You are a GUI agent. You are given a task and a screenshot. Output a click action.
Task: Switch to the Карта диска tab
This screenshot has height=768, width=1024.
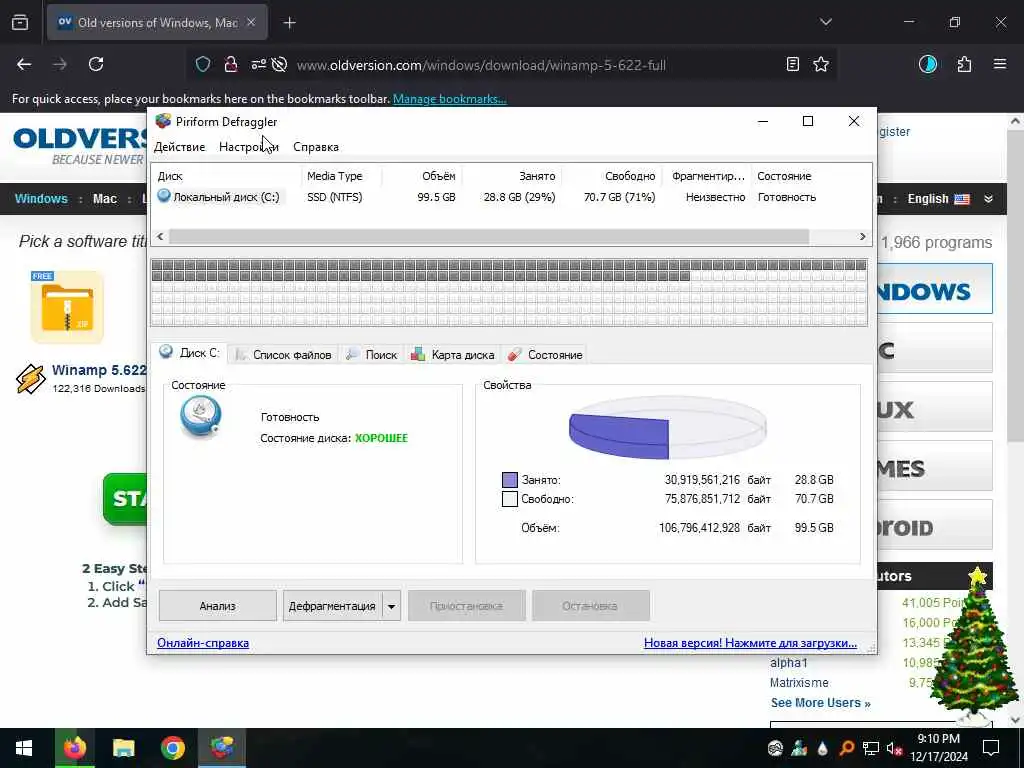453,355
